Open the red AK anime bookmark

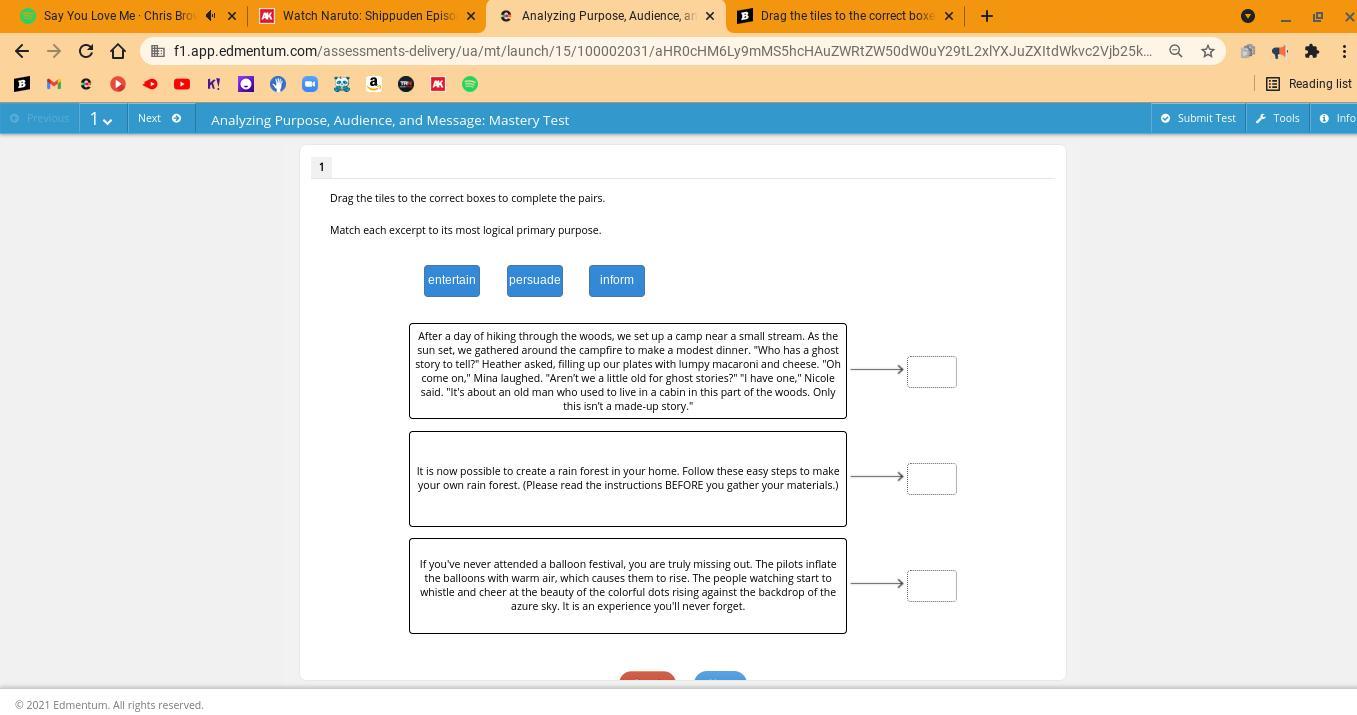pyautogui.click(x=438, y=84)
